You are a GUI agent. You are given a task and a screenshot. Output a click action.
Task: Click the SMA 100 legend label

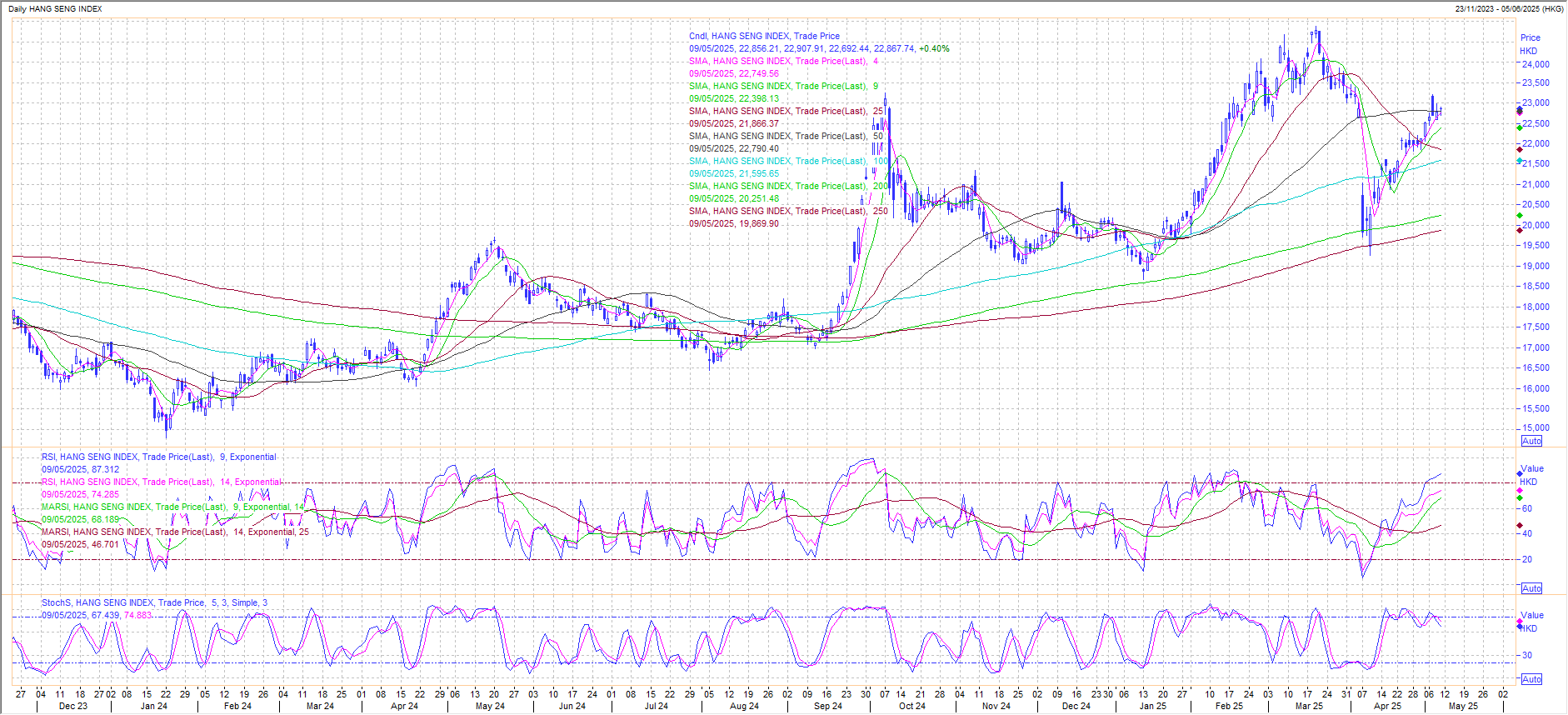(788, 161)
